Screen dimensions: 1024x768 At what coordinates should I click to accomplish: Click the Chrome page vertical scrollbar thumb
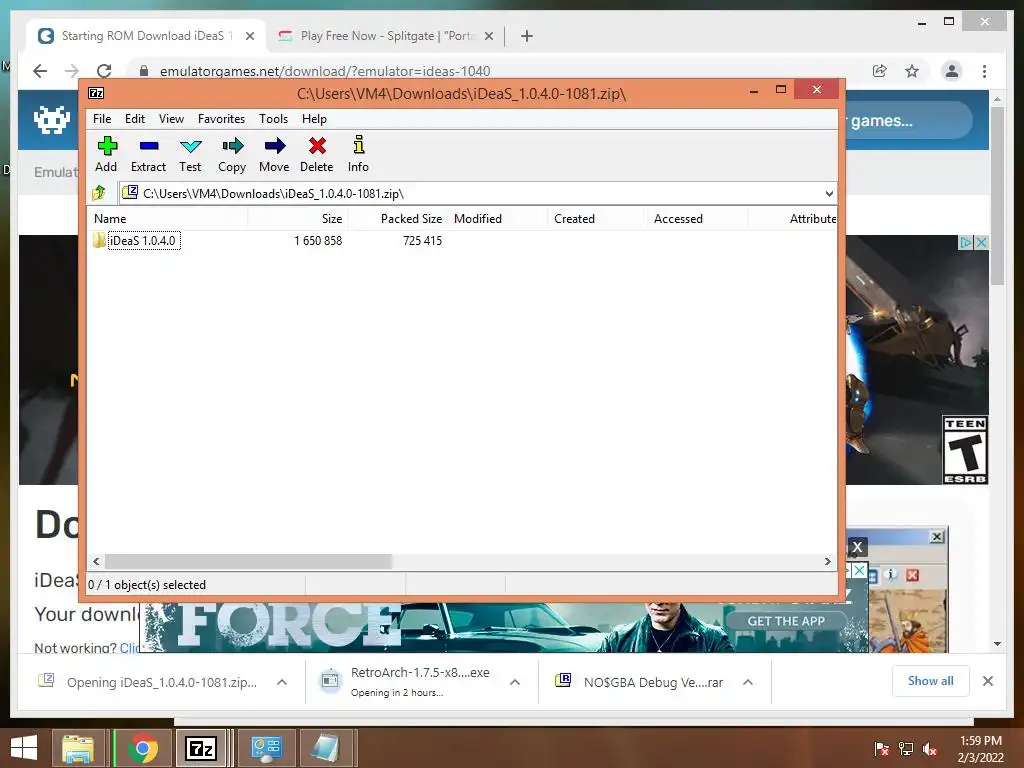997,196
